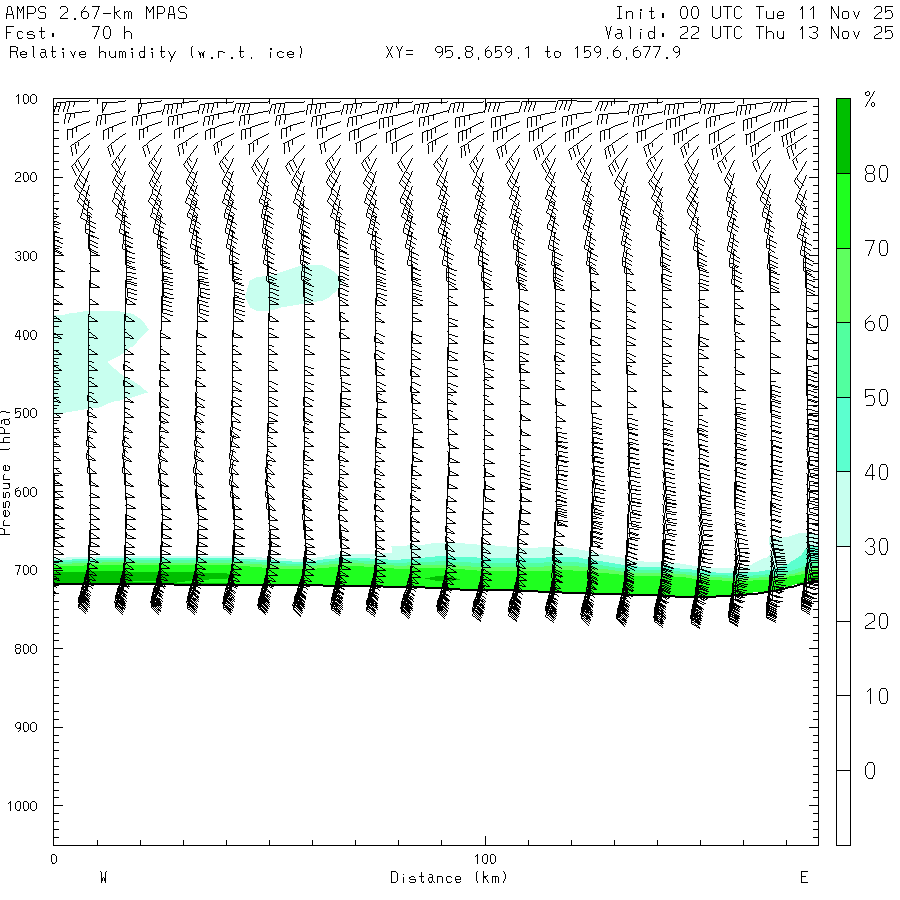Viewport: 900px width, 900px height.
Task: Select the 'Relative humidity (w.r.t. ice)' label
Action: click(156, 52)
